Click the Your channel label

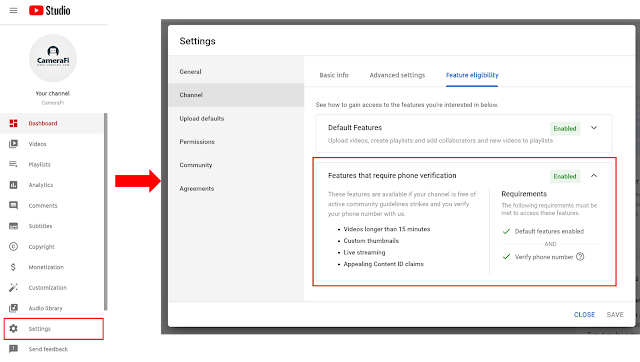click(53, 93)
